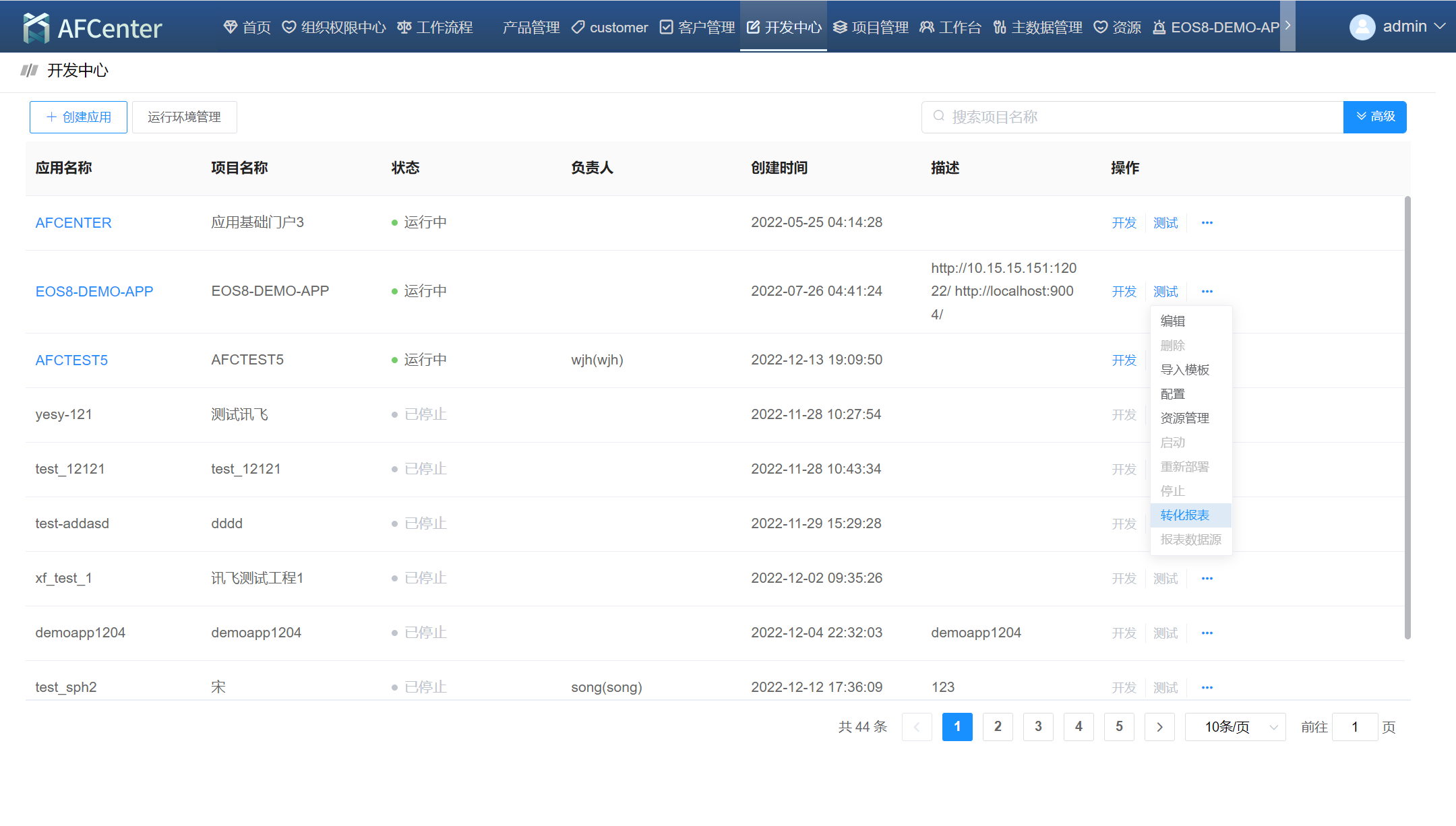The width and height of the screenshot is (1456, 826).
Task: Go to page 3 in pagination
Action: point(1038,727)
